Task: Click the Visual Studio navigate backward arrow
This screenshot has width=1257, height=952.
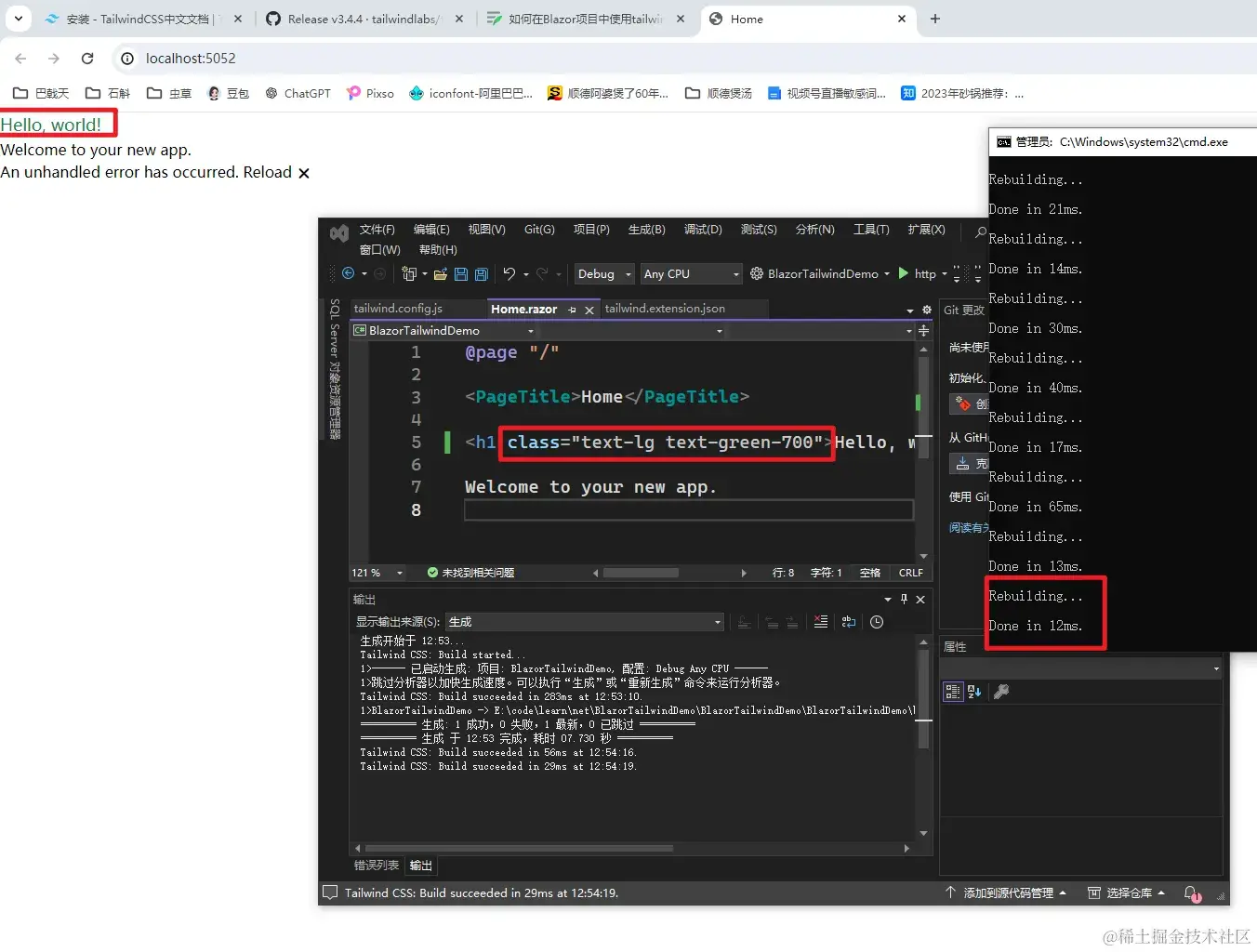Action: point(348,273)
